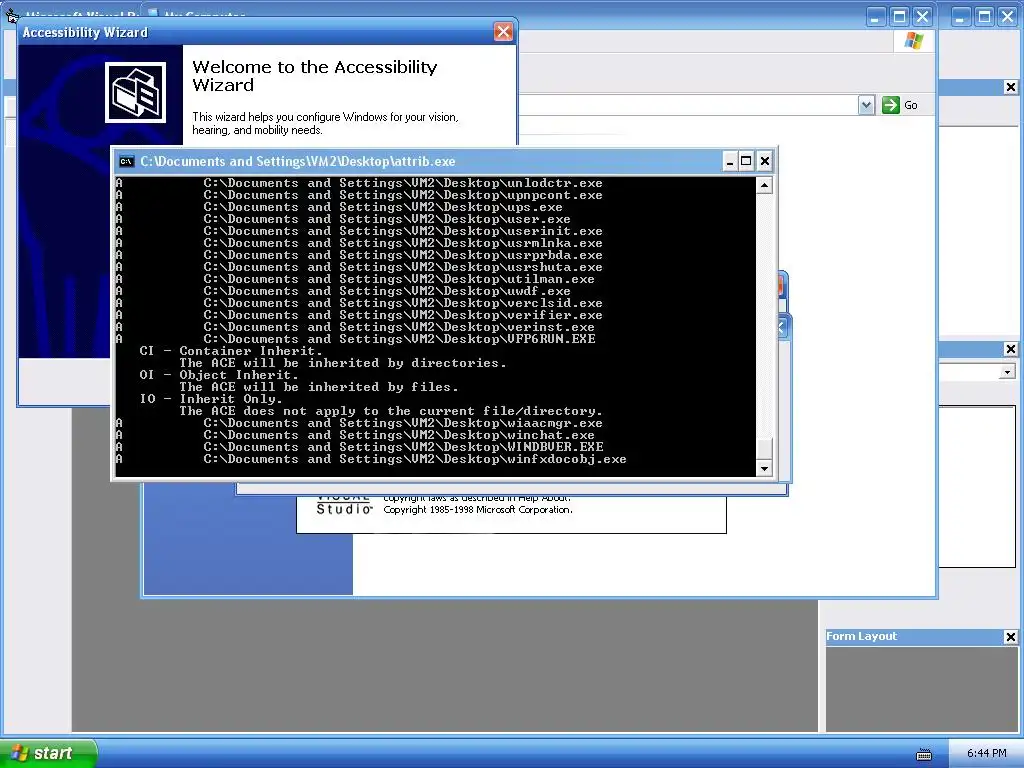Close the Accessibility Wizard dialog
The image size is (1024, 768).
pos(503,31)
